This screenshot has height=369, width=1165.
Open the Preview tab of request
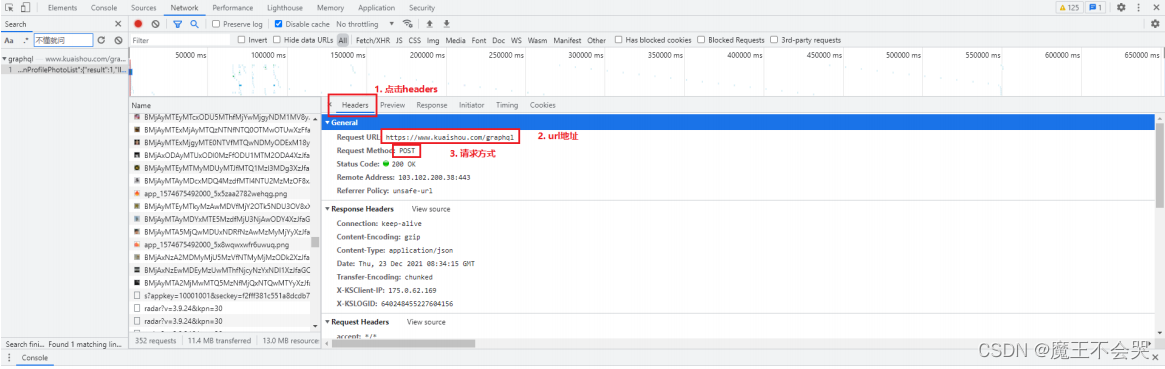pos(392,105)
